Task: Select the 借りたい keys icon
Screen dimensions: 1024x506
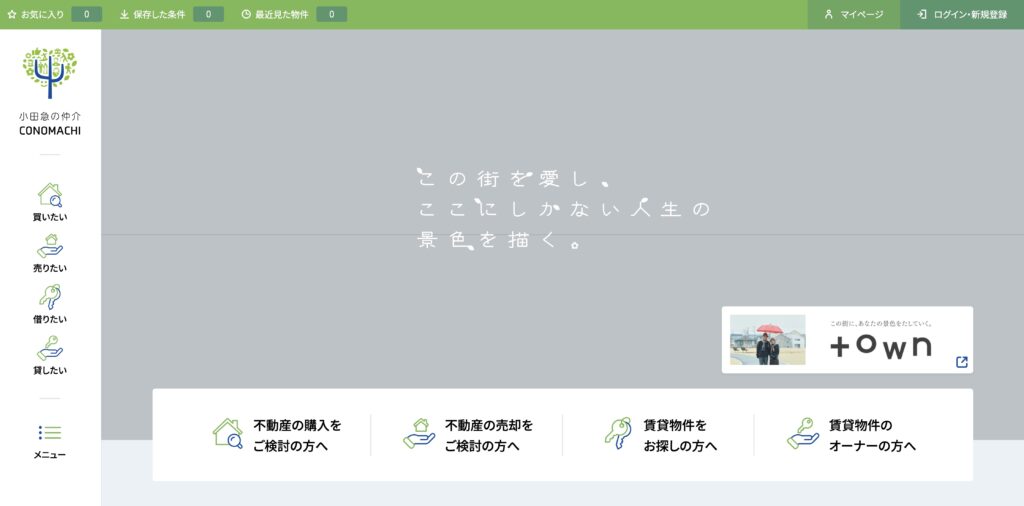Action: (50, 297)
